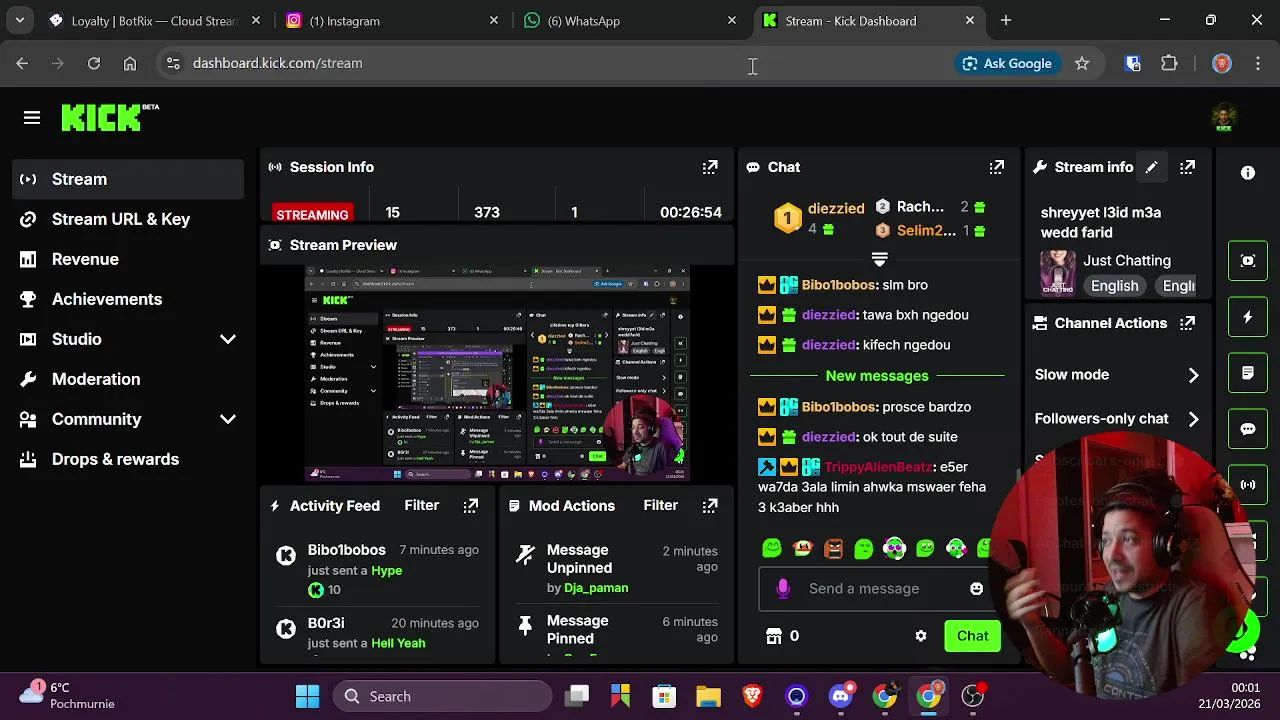Open browser extensions puzzle icon

coord(1169,63)
